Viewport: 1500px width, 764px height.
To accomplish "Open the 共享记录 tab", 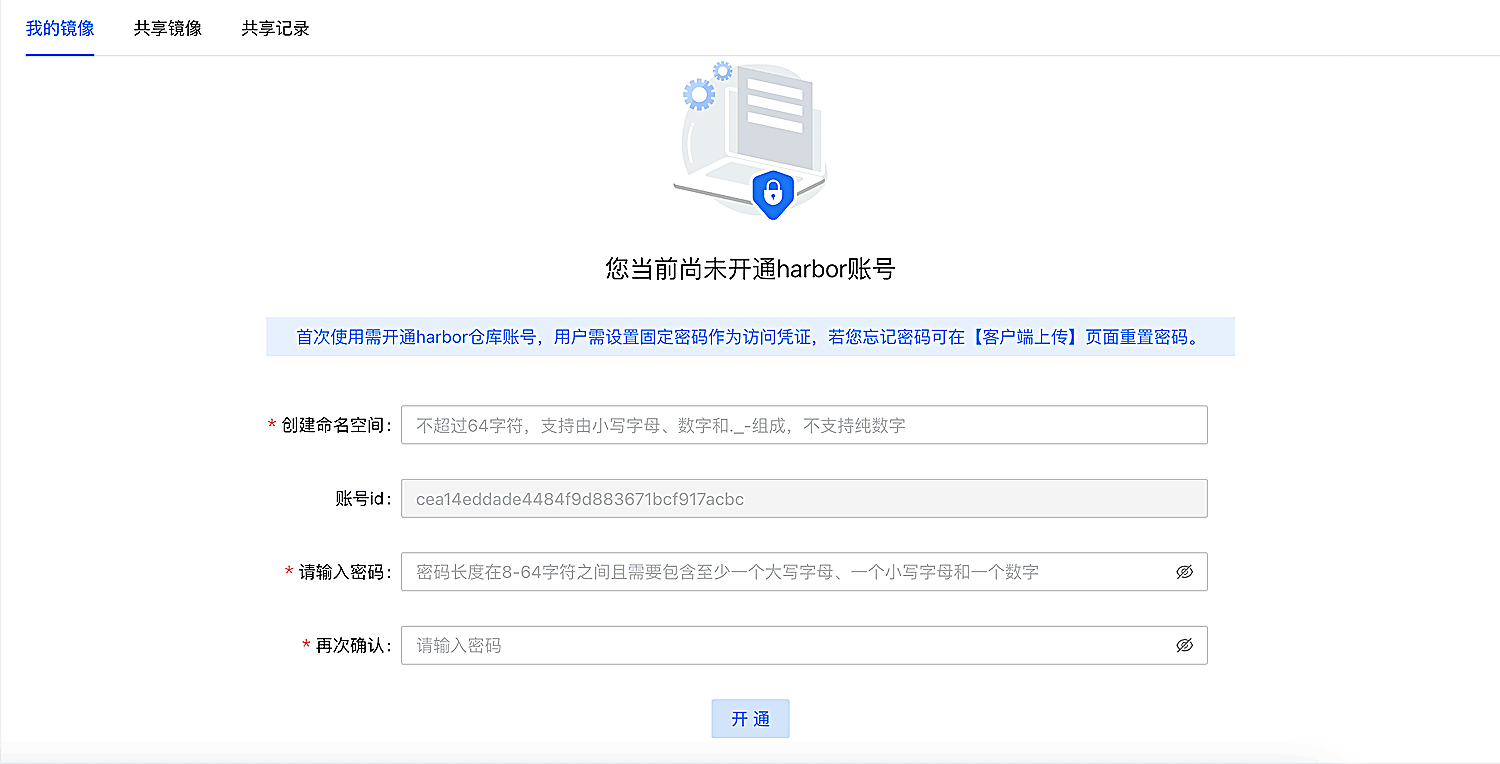I will point(275,28).
